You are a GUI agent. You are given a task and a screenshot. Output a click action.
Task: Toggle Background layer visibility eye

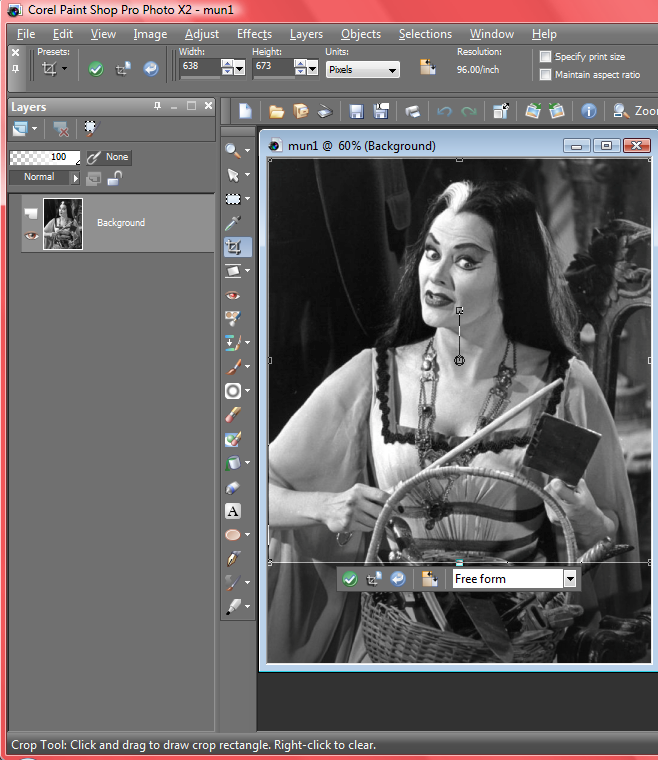31,236
